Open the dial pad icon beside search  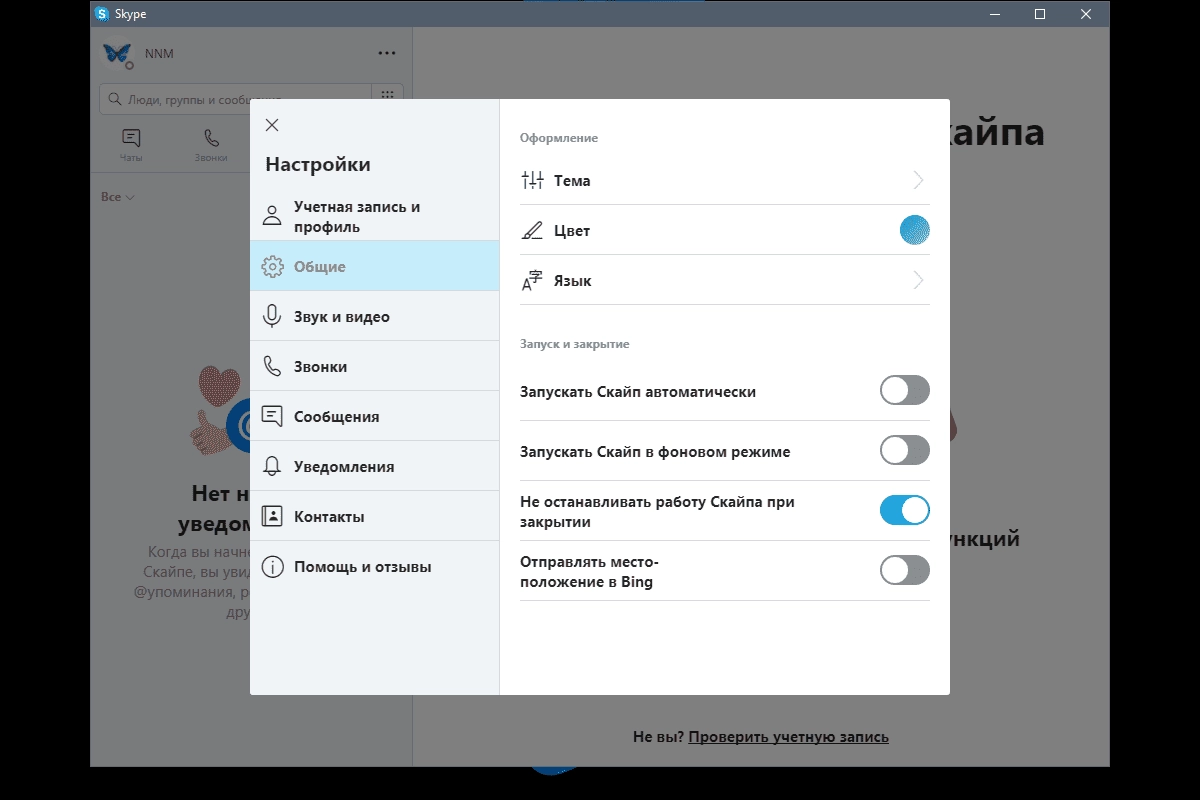(x=387, y=94)
